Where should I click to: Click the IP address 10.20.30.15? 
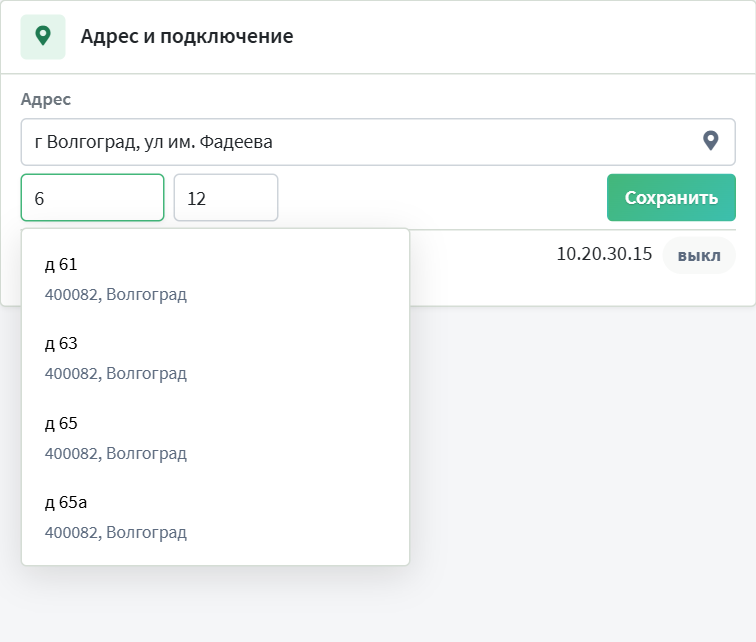[x=604, y=254]
